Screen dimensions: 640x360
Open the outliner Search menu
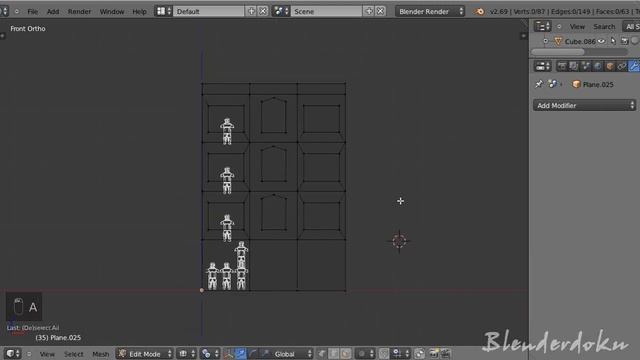coord(604,27)
